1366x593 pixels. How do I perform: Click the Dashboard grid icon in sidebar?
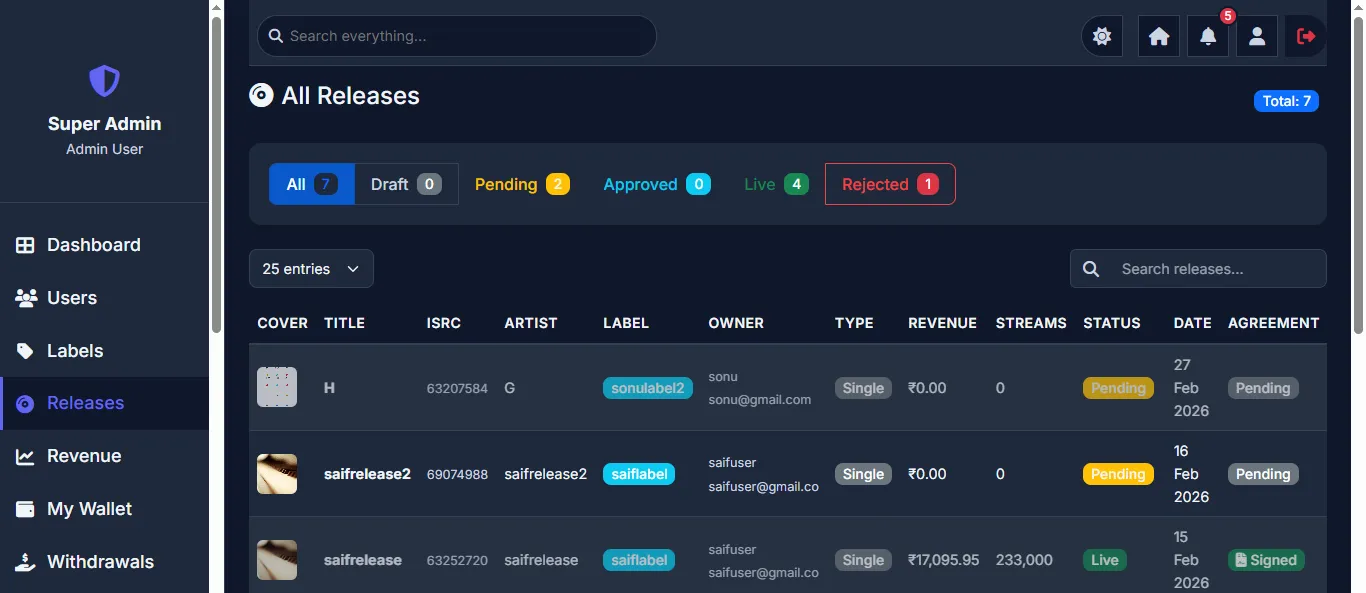[26, 245]
